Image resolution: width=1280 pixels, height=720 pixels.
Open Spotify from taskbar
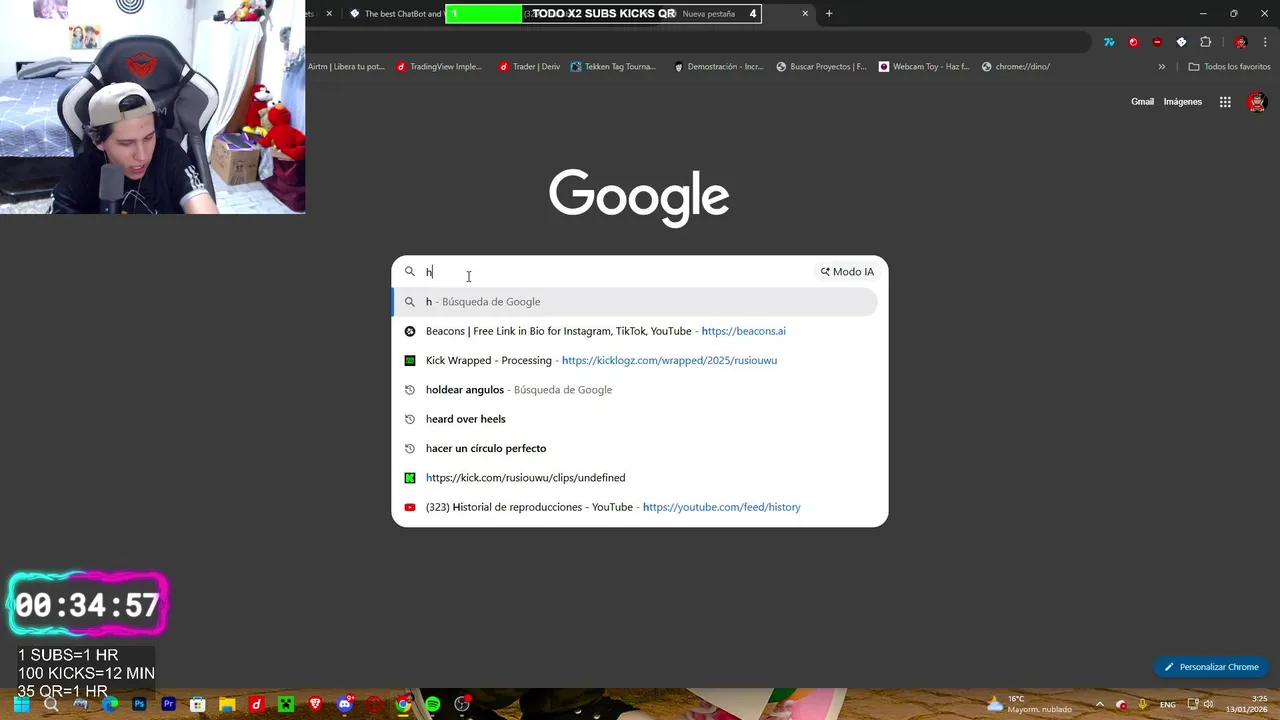coord(432,704)
